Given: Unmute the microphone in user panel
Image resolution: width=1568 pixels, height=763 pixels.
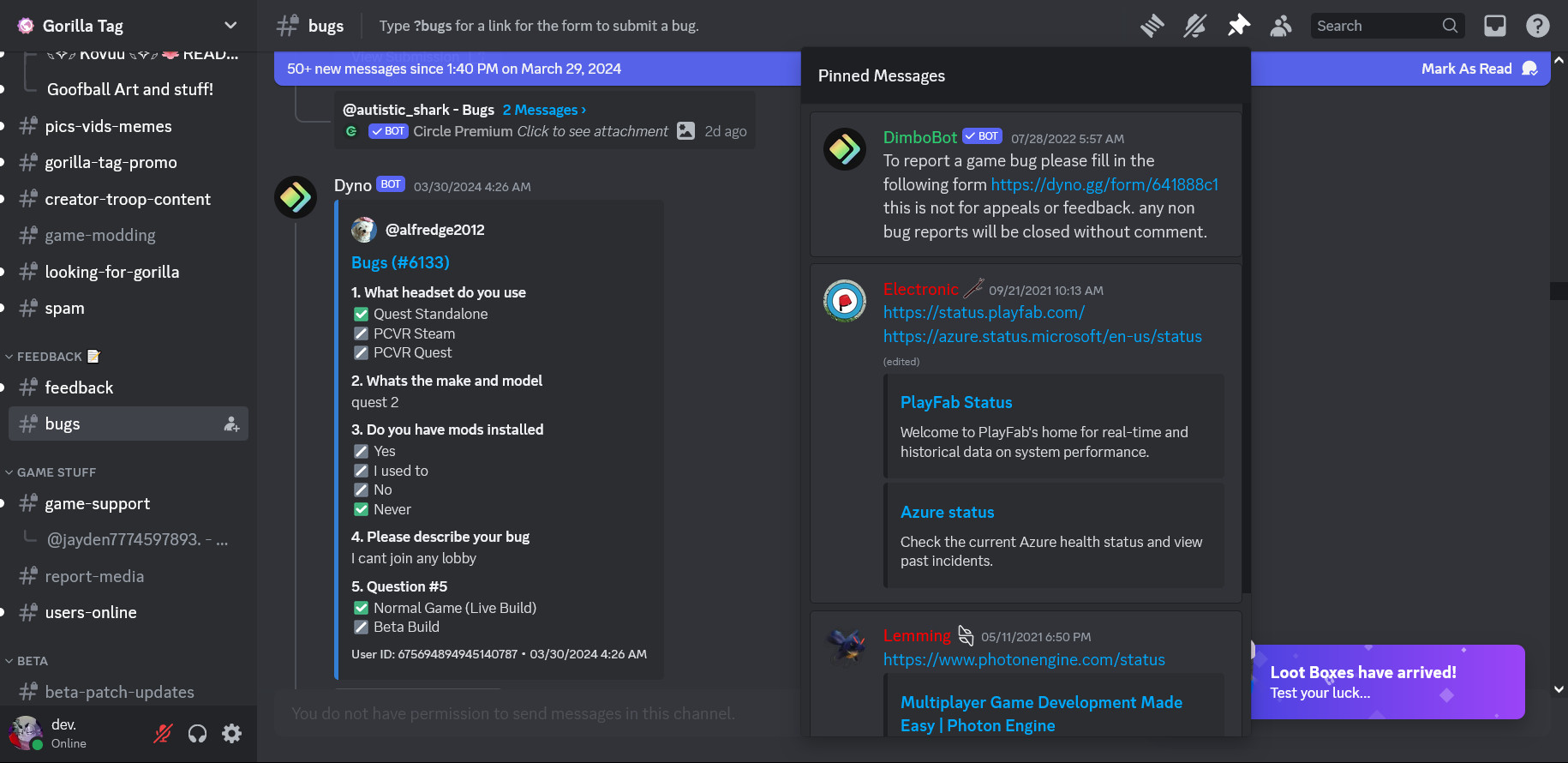Looking at the screenshot, I should pos(163,734).
